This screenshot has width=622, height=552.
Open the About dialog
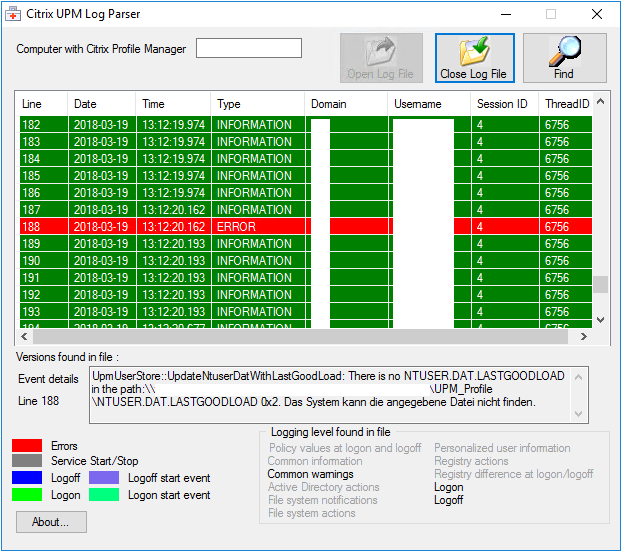[x=51, y=521]
